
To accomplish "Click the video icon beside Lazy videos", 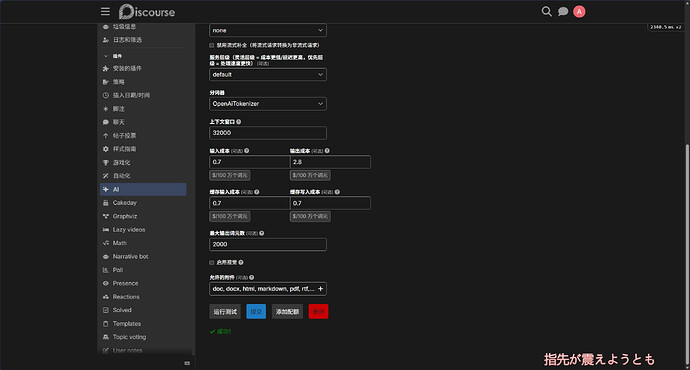I will [x=106, y=230].
